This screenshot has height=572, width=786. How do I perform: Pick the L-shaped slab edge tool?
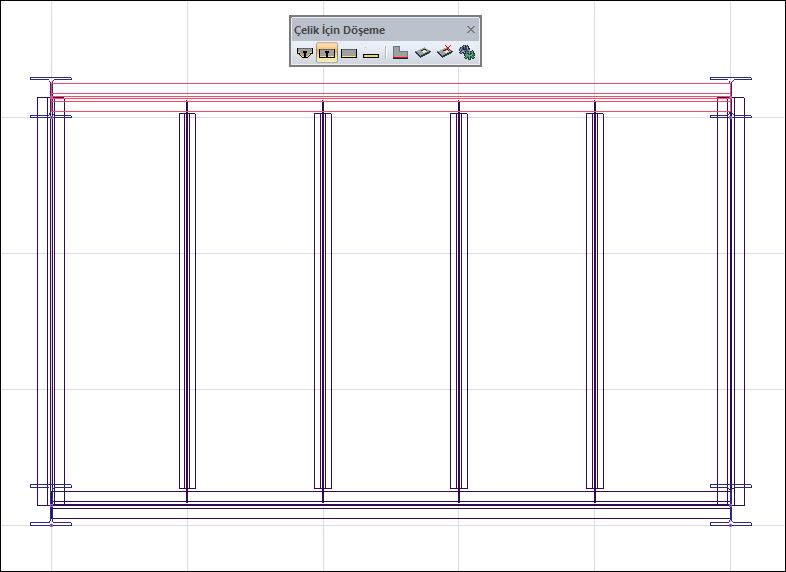click(400, 53)
